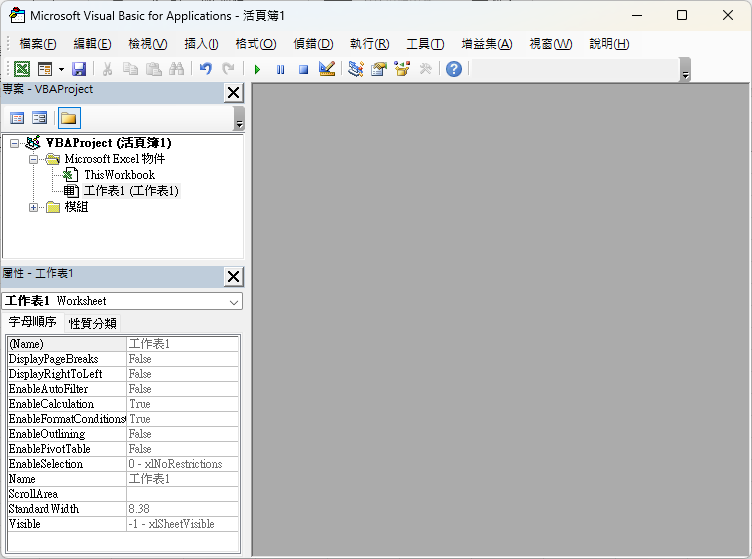The height and width of the screenshot is (559, 752).
Task: Open the 插入(I) menu
Action: point(201,44)
